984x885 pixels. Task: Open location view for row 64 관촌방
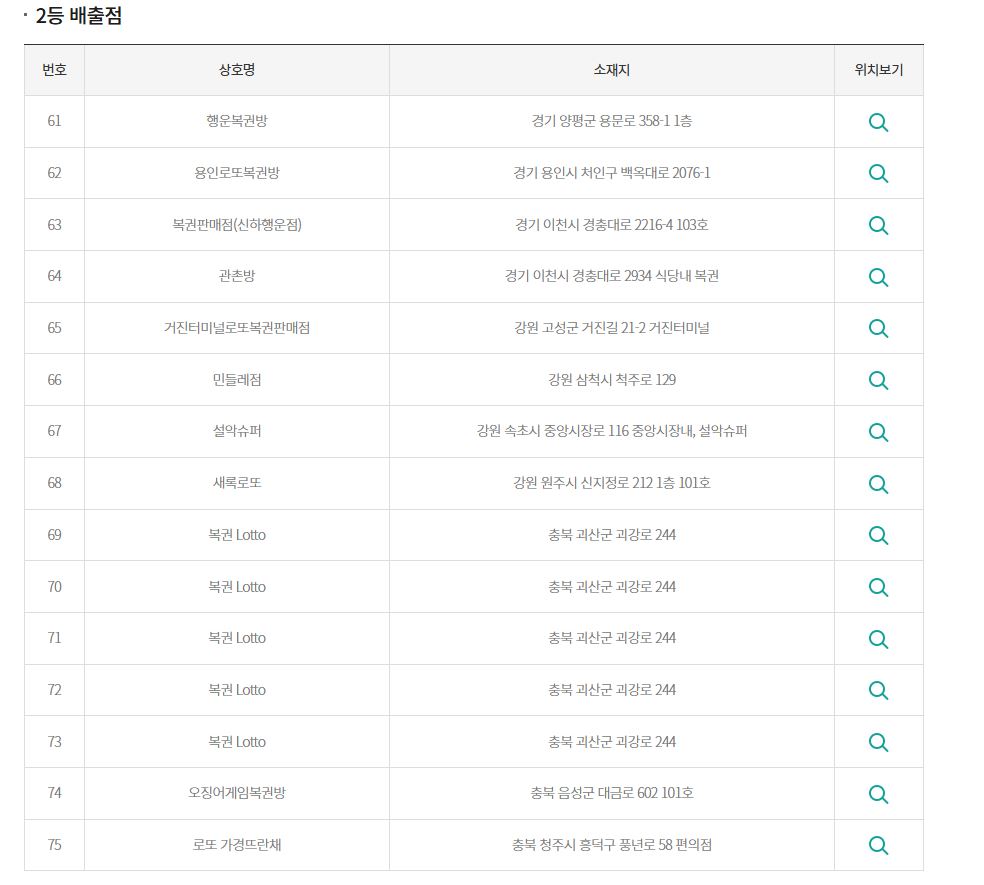pos(878,277)
